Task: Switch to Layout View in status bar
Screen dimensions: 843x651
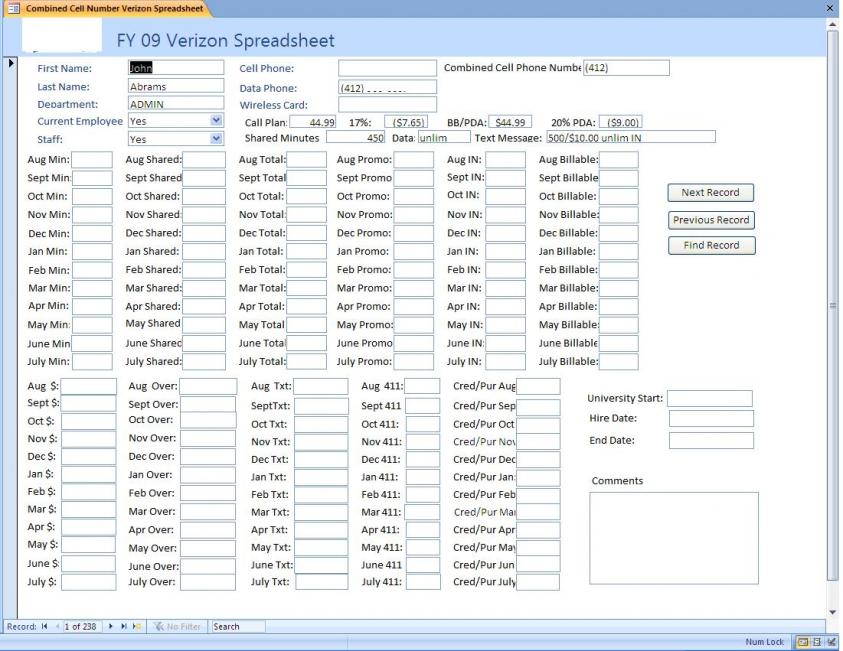Action: [817, 642]
